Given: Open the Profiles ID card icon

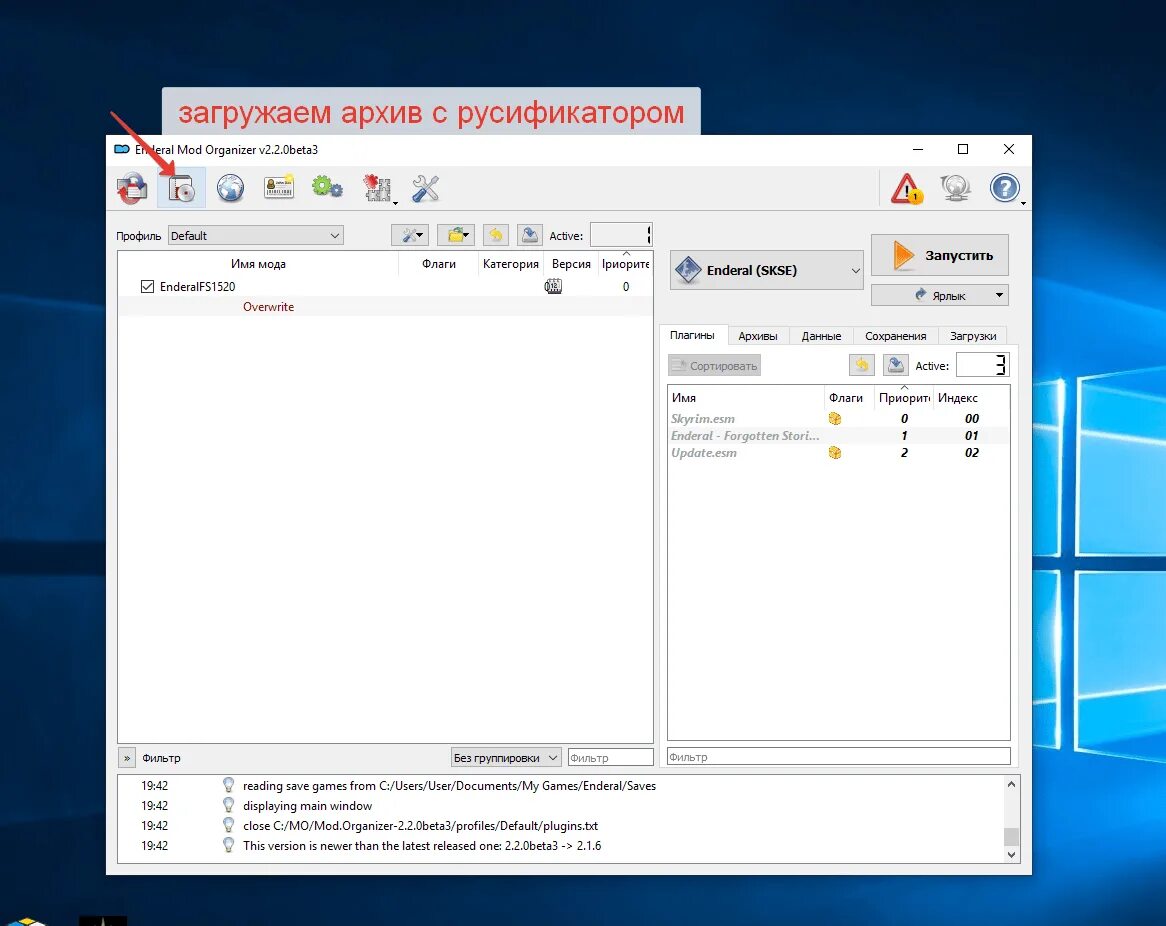Looking at the screenshot, I should click(279, 187).
